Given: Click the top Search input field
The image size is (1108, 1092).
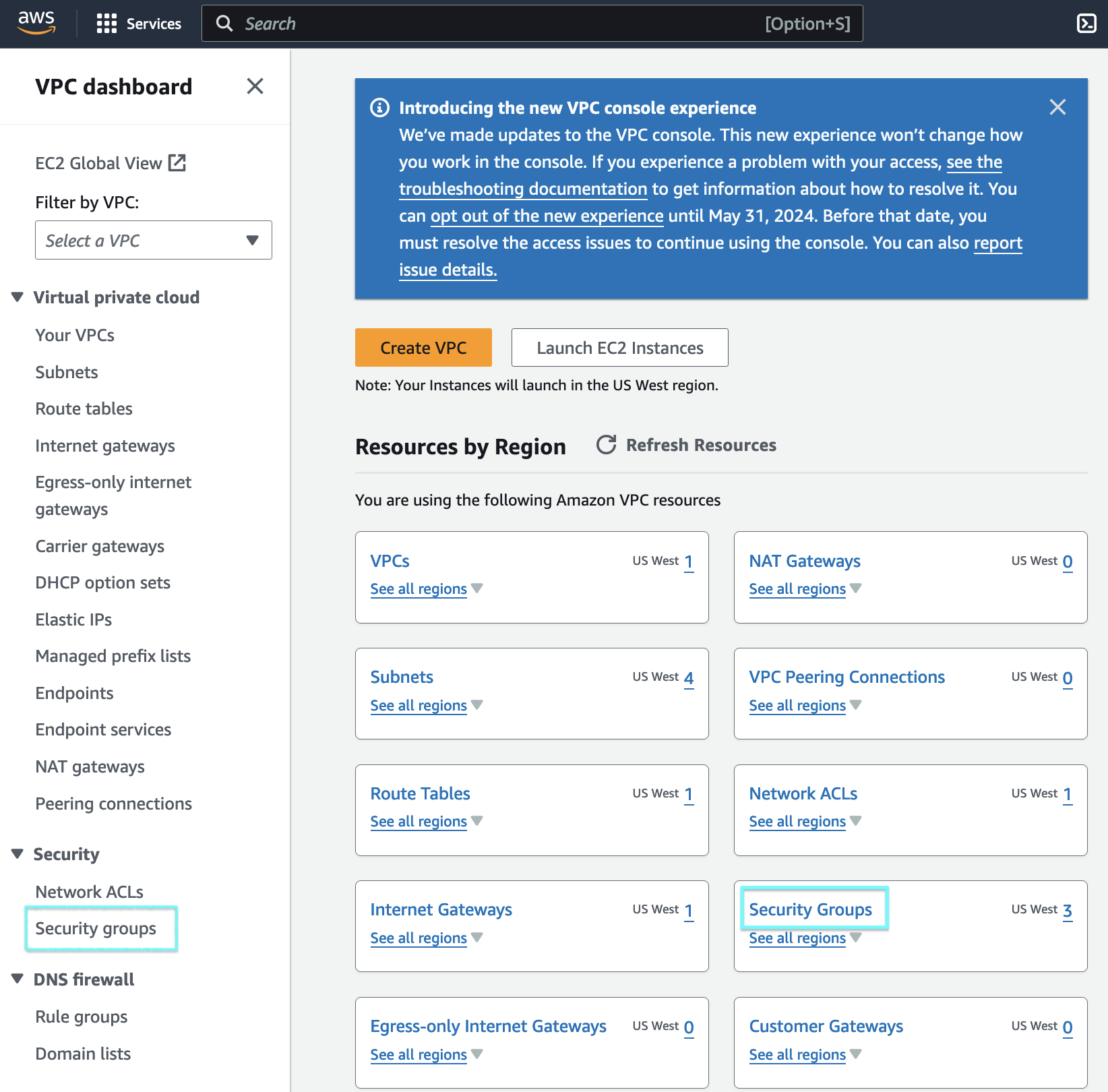Looking at the screenshot, I should [x=499, y=24].
